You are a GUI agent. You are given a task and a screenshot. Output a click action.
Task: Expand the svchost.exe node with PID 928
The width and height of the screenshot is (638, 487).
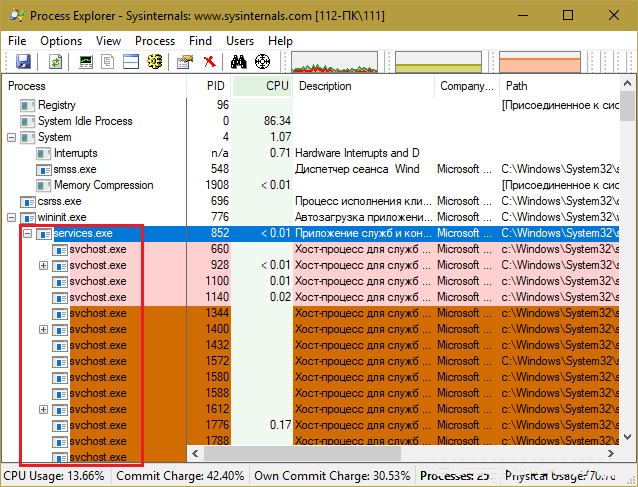44,266
